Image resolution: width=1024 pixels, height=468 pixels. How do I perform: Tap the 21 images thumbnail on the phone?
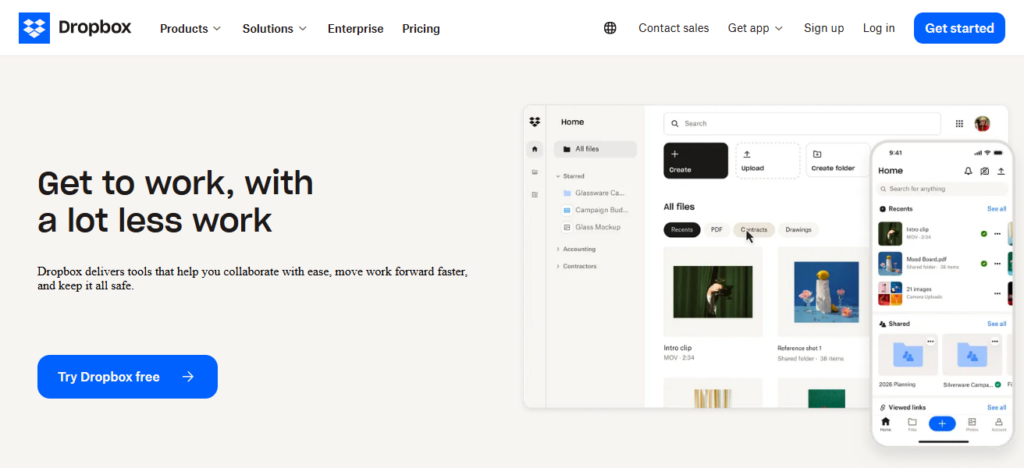pyautogui.click(x=890, y=294)
